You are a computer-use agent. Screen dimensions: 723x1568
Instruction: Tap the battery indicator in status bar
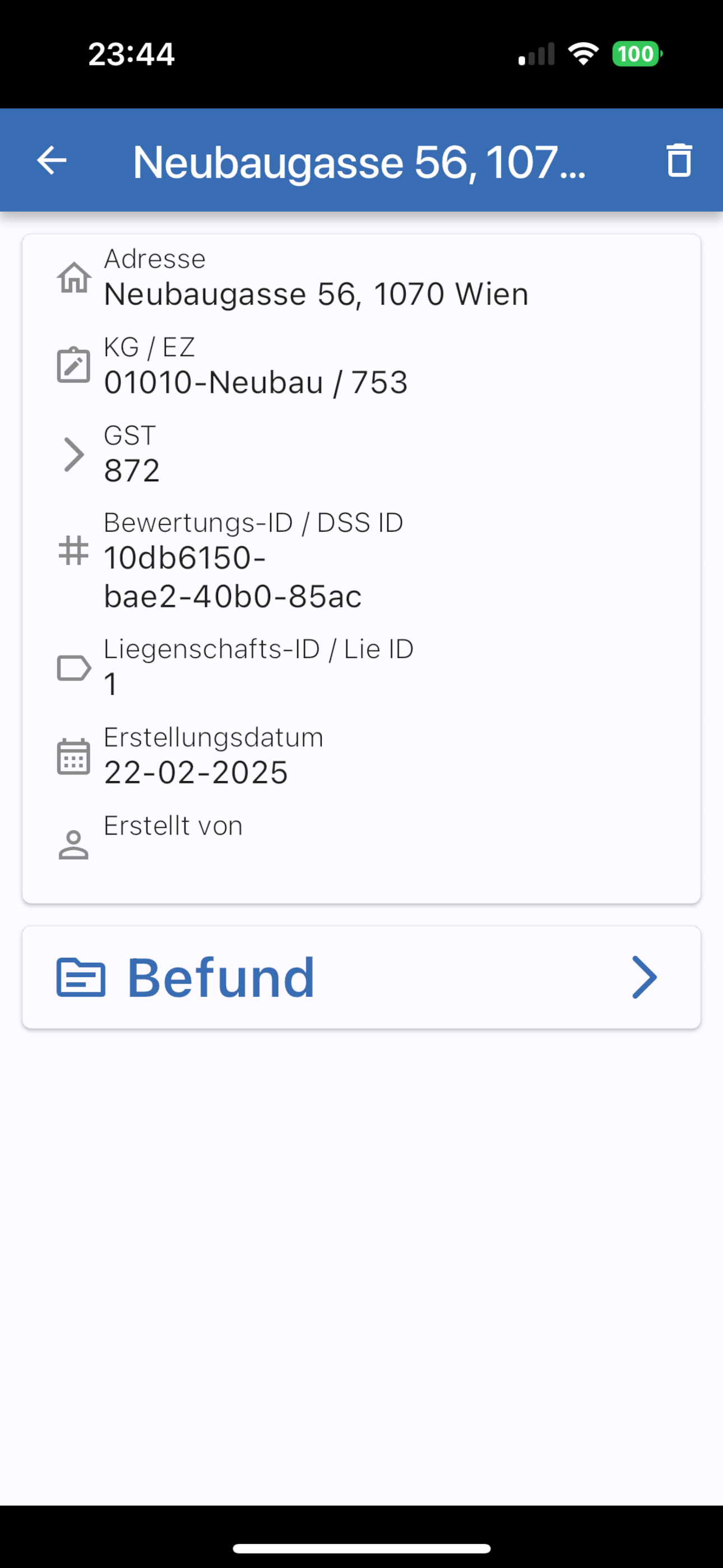(637, 54)
